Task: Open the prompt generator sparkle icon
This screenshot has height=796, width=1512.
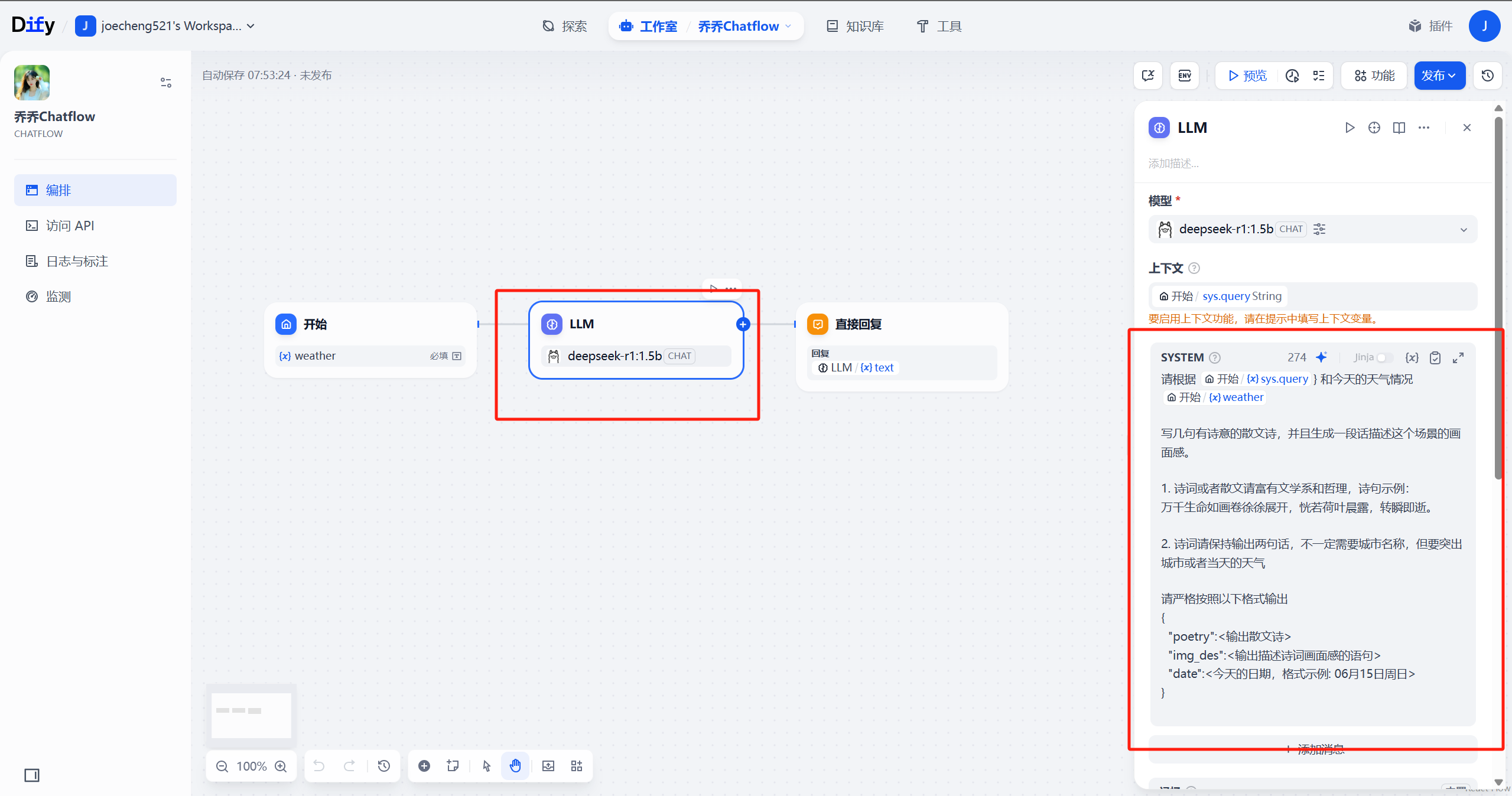Action: 1322,357
